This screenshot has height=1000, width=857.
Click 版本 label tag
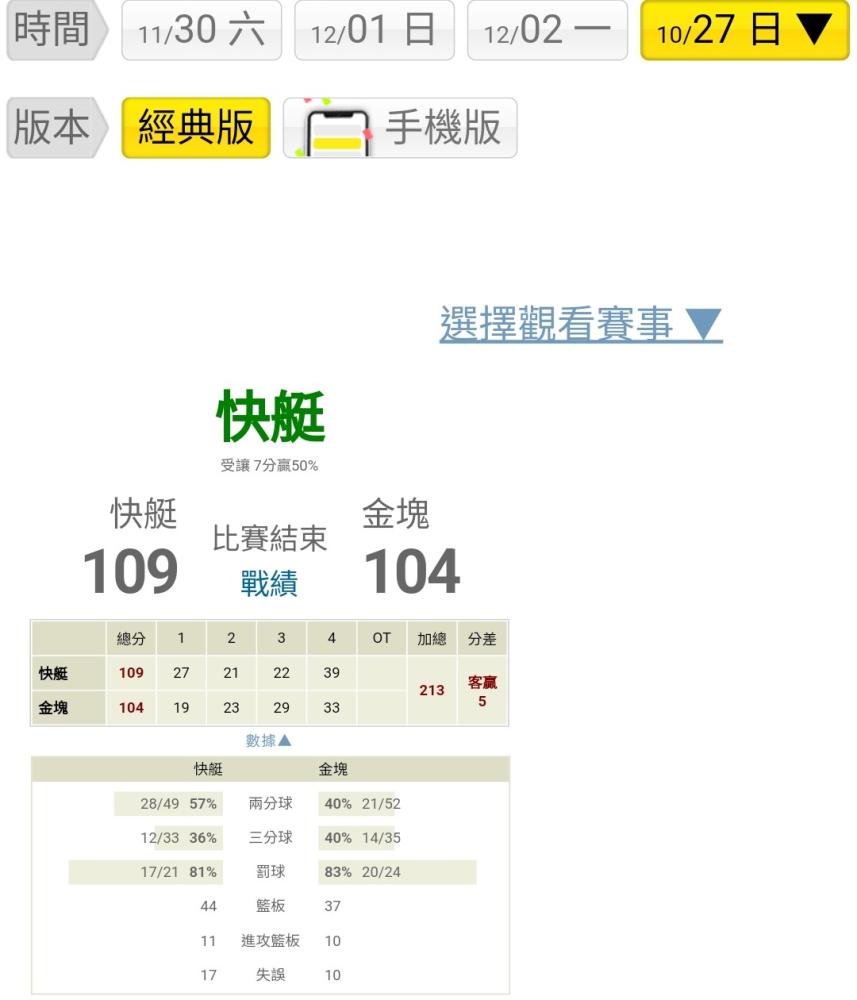tap(57, 128)
